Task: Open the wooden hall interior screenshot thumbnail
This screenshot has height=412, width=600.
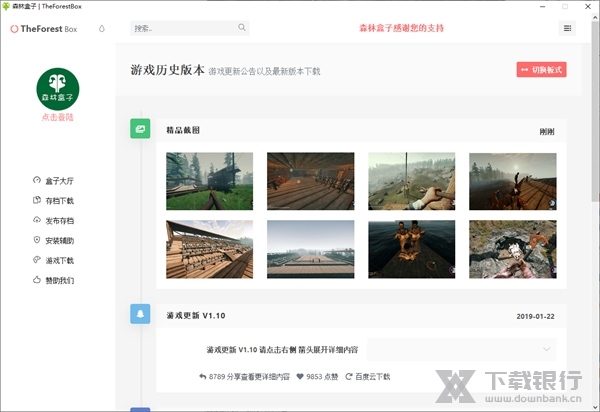Action: [x=310, y=181]
